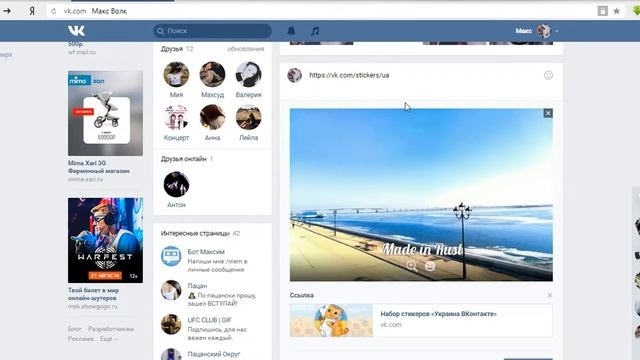Open Mima Xari 3G ad title
The height and width of the screenshot is (360, 640).
(99, 167)
